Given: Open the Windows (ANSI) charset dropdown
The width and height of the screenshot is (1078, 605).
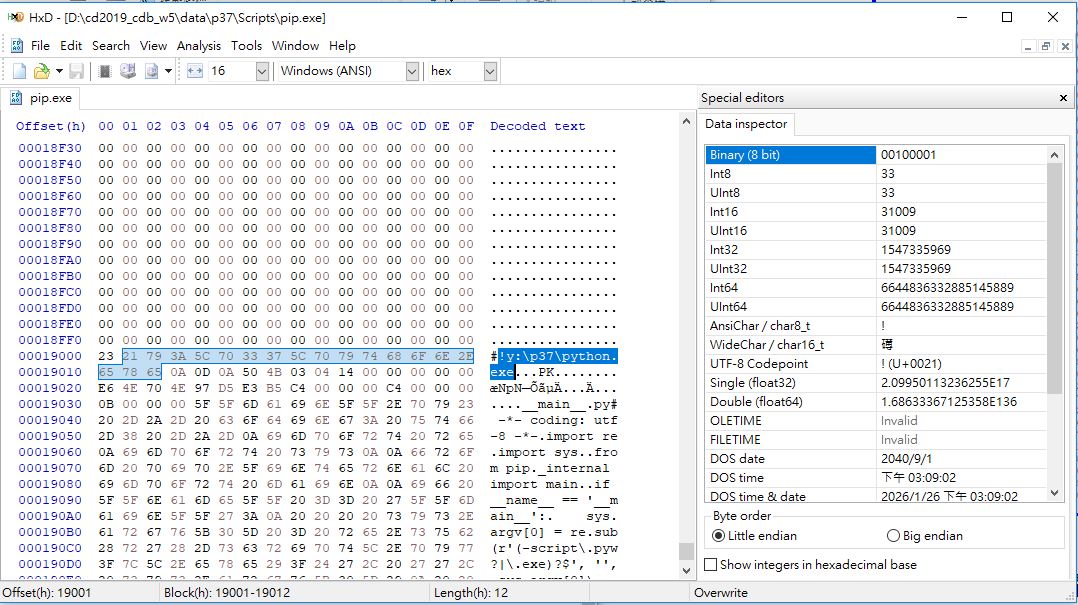Looking at the screenshot, I should [412, 71].
